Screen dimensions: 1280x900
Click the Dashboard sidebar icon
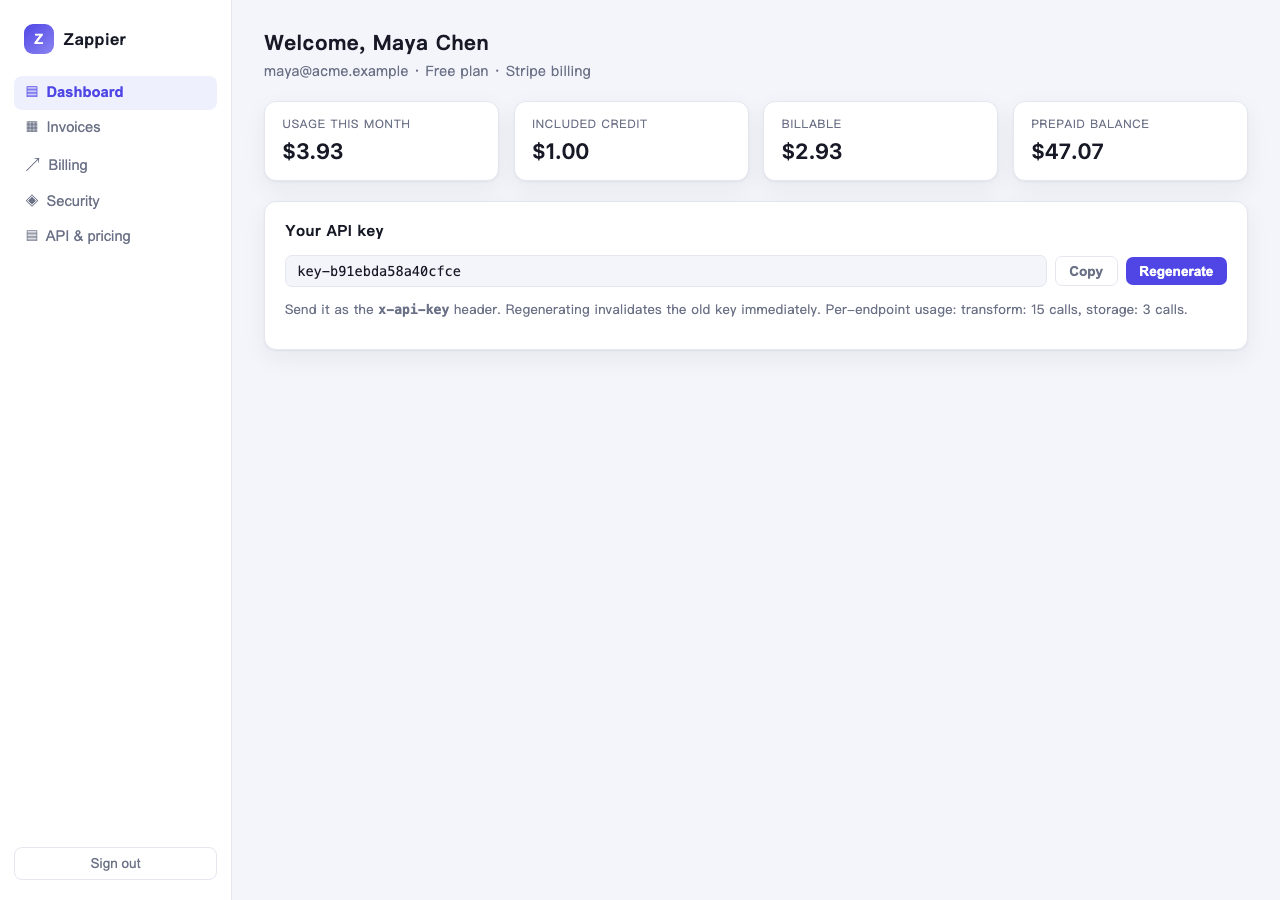tap(32, 92)
